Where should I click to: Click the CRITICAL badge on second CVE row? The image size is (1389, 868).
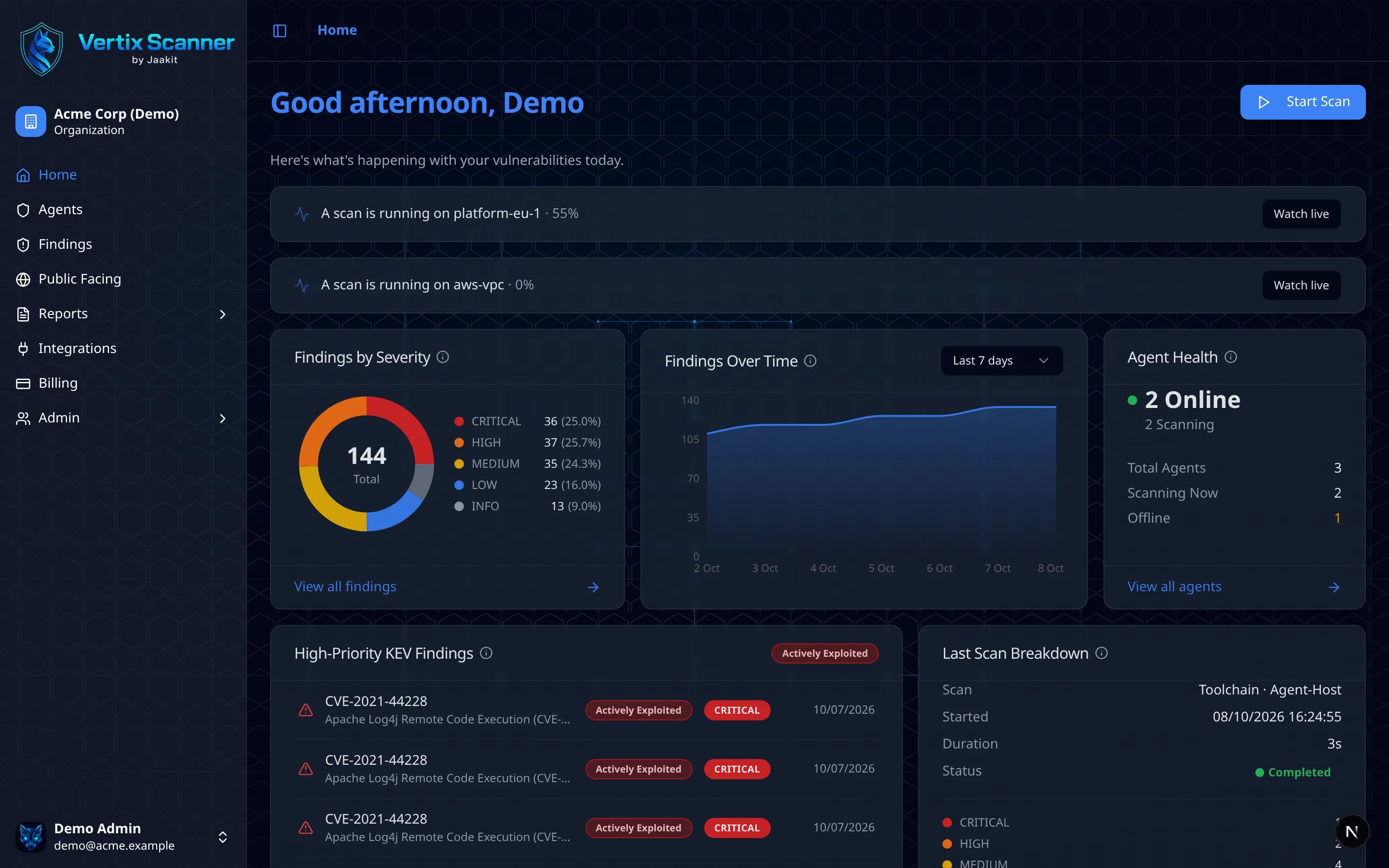[737, 769]
